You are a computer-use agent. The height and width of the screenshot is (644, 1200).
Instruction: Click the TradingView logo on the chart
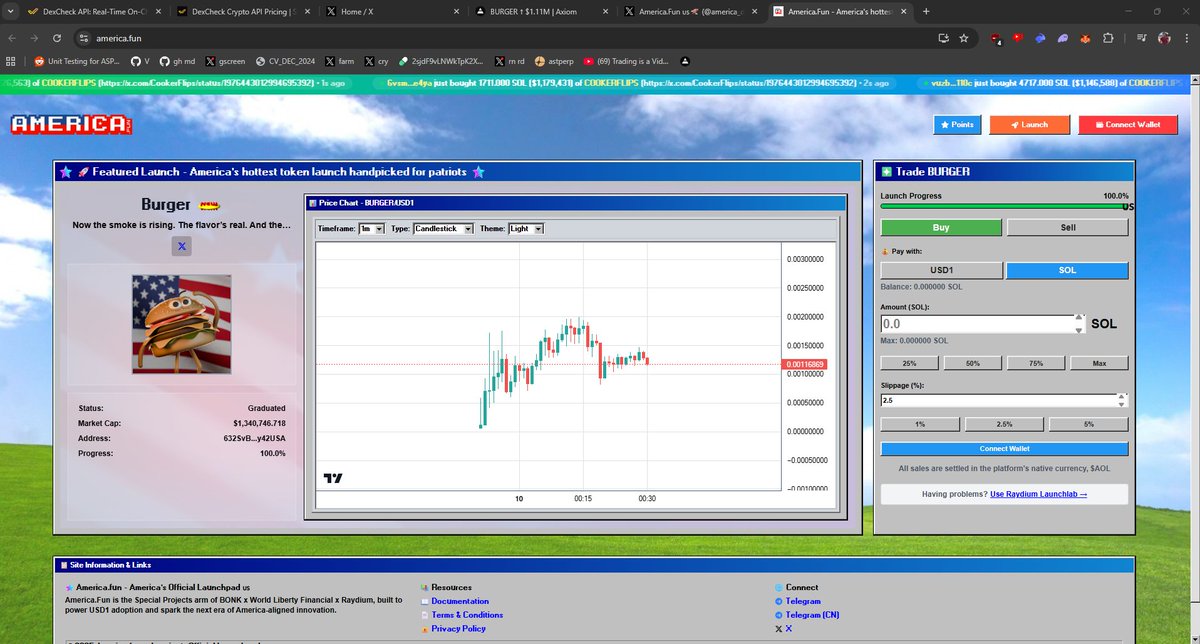tap(333, 478)
